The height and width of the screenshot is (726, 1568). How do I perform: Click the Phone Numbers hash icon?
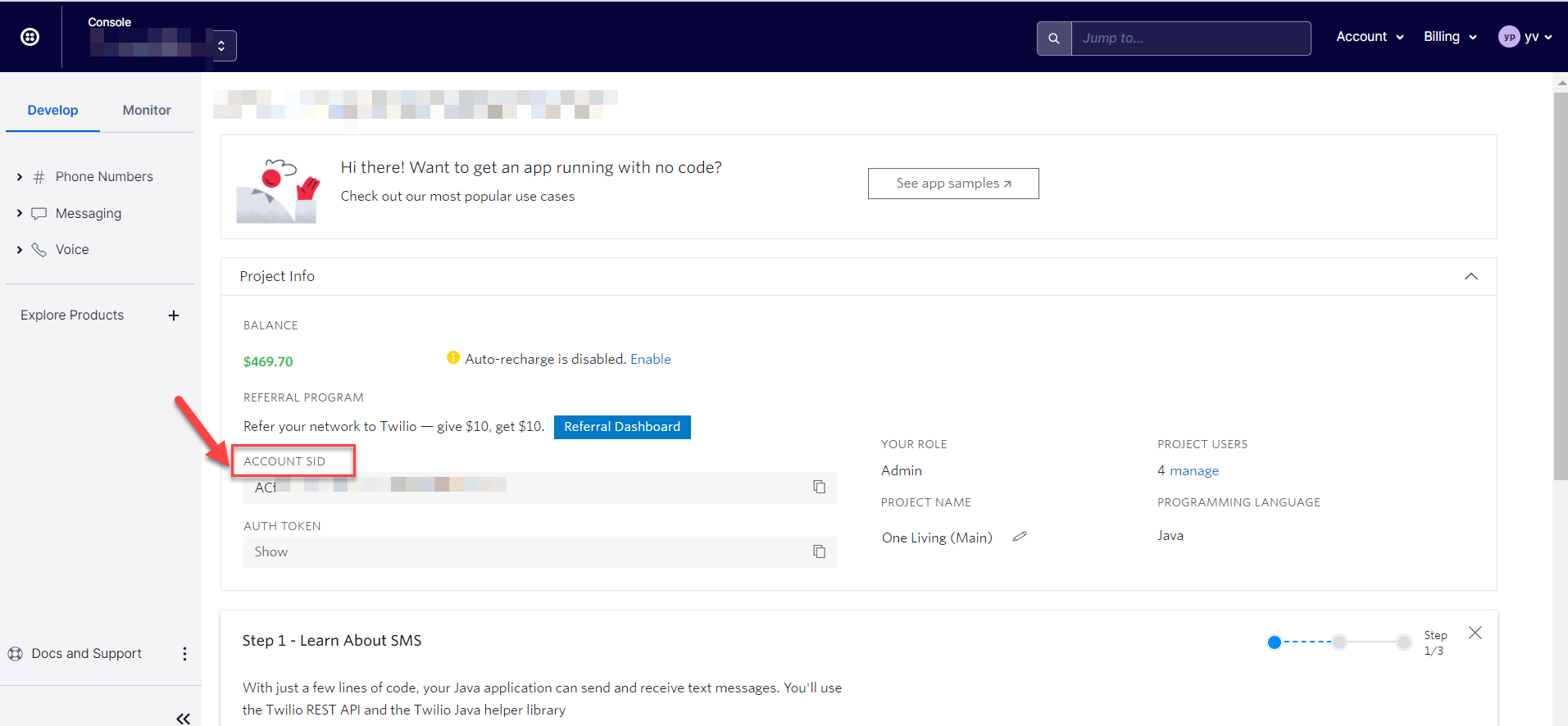point(39,177)
